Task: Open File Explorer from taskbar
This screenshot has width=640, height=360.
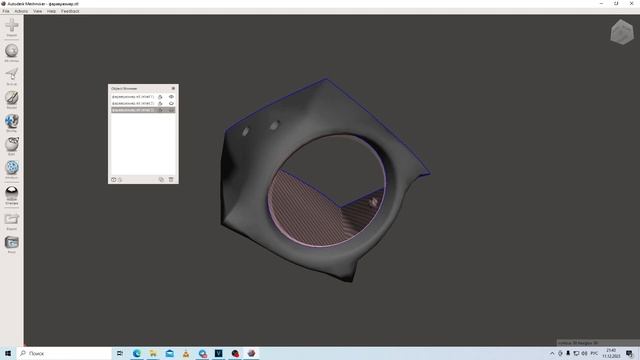Action: pyautogui.click(x=153, y=353)
